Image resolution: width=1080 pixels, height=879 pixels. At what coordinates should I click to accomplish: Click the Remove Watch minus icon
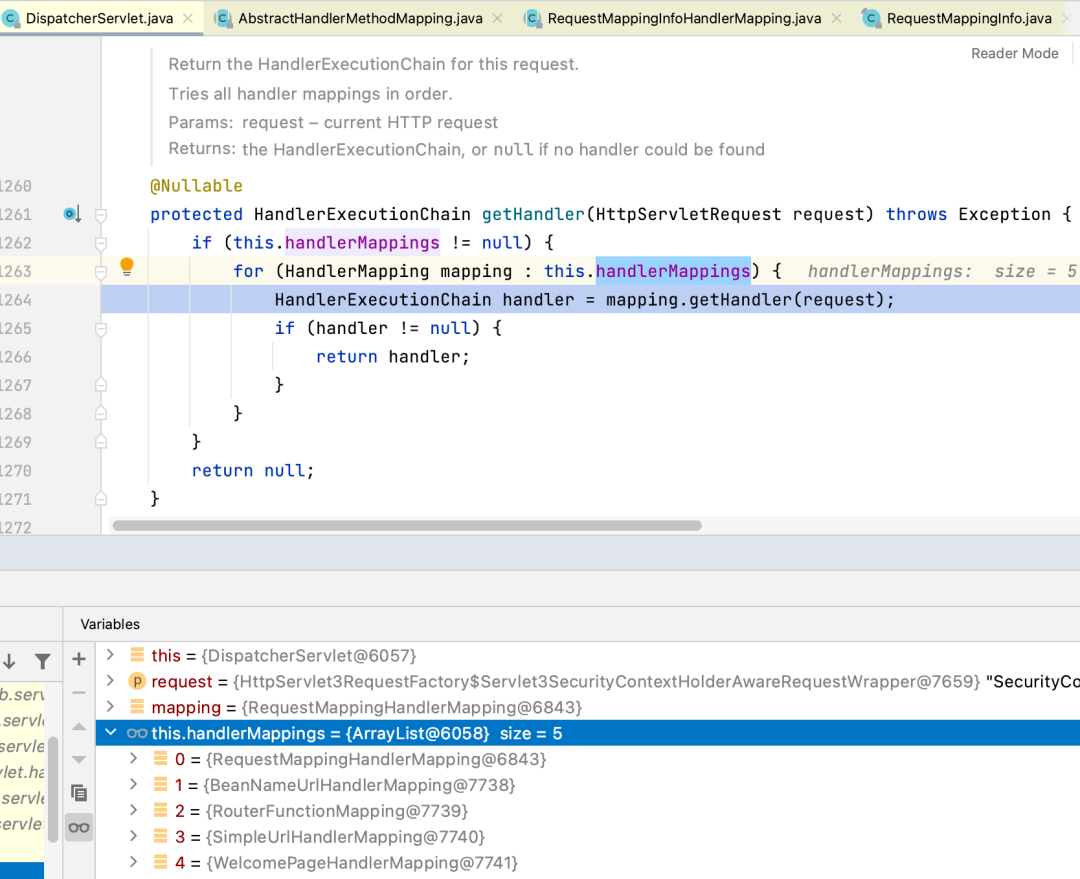click(x=79, y=692)
